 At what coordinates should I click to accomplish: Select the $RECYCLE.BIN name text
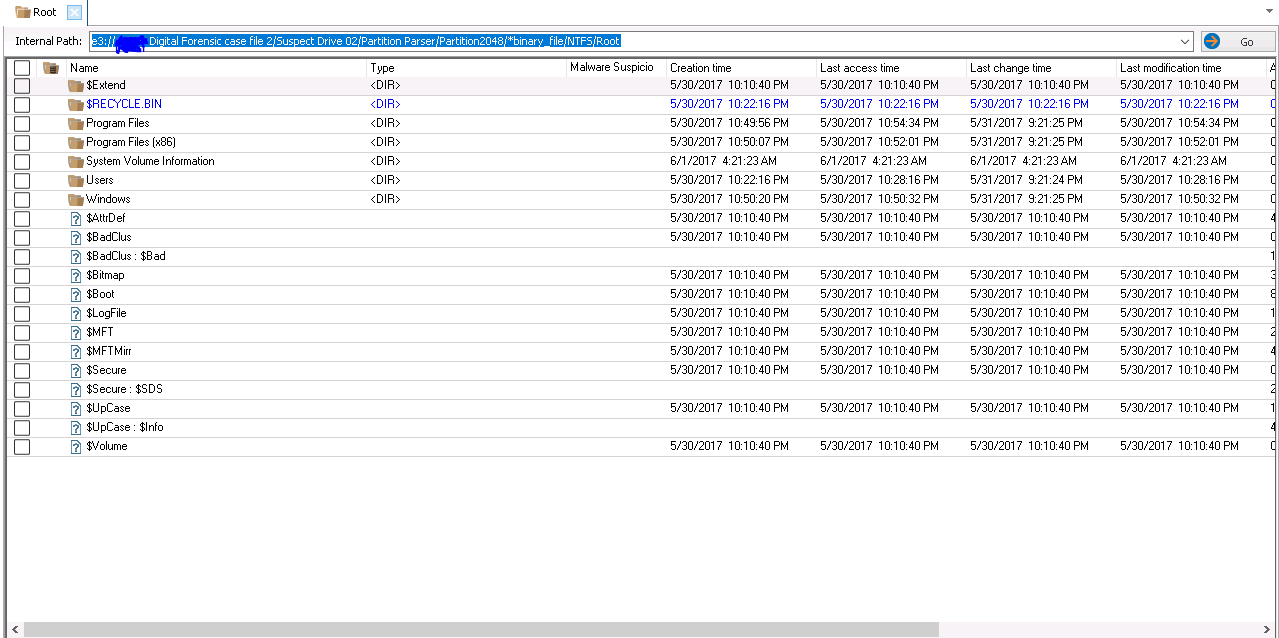[124, 104]
